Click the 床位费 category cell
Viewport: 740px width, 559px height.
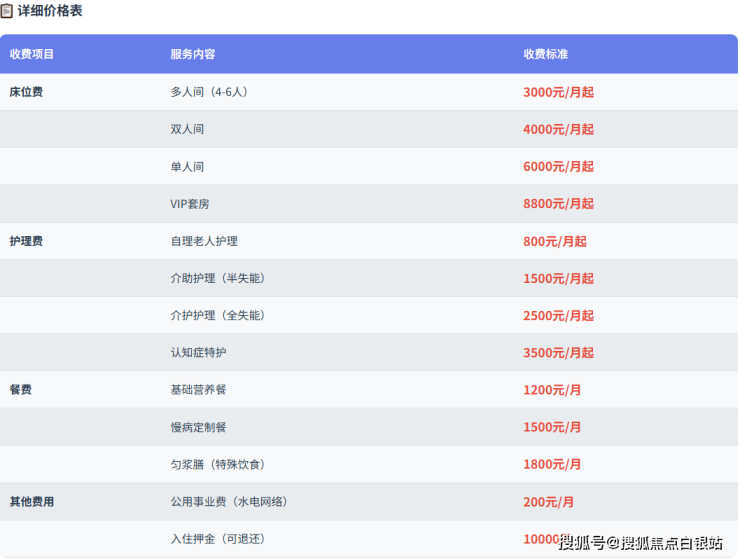(x=26, y=92)
